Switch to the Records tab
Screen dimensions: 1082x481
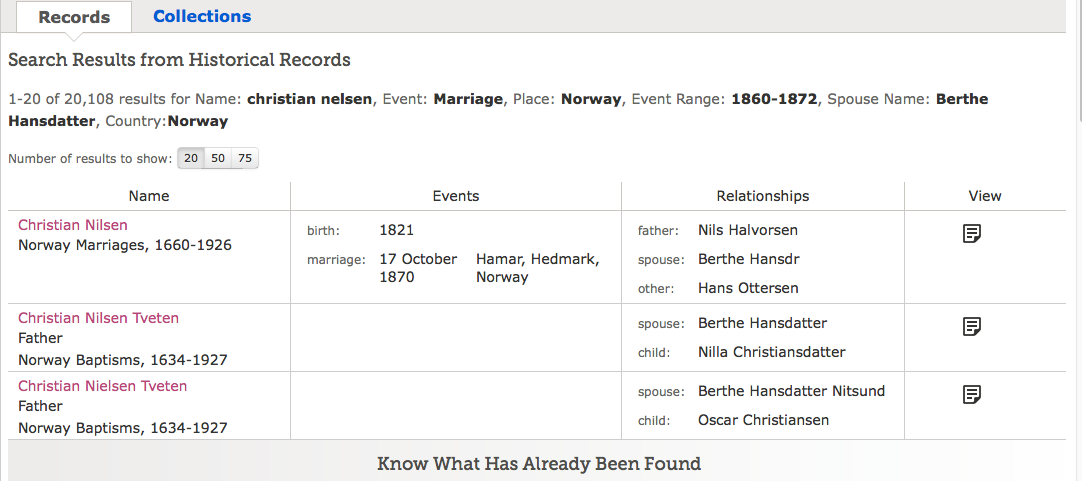coord(74,17)
